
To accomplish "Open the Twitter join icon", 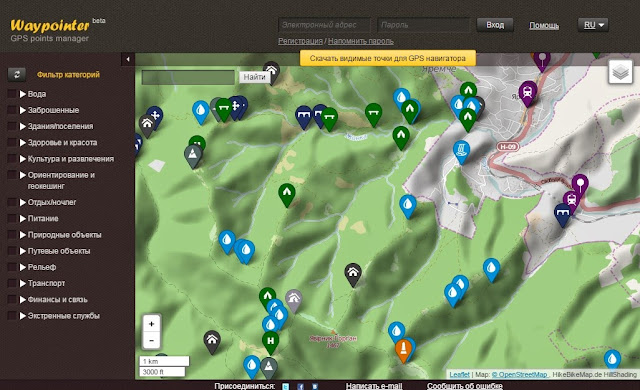I will pyautogui.click(x=286, y=386).
